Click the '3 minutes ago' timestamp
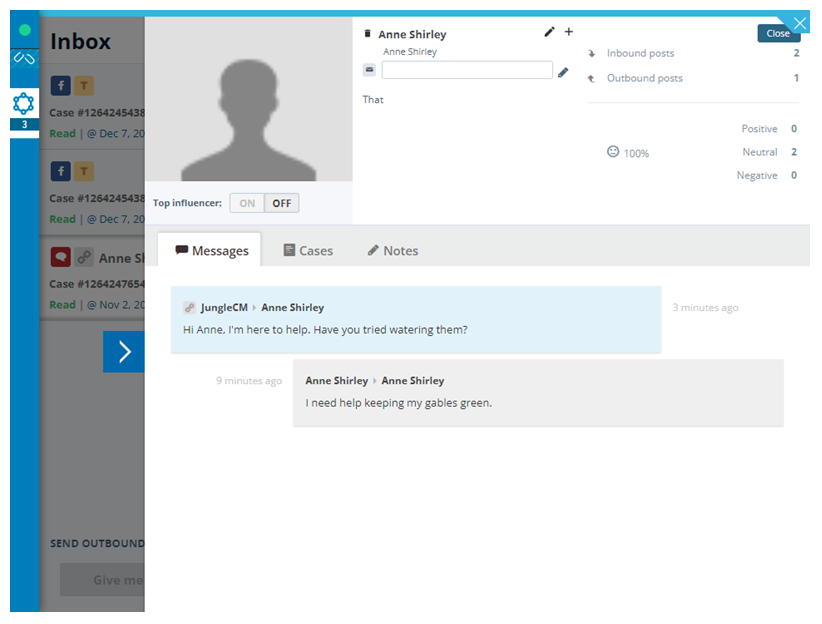This screenshot has width=822, height=624. [705, 308]
